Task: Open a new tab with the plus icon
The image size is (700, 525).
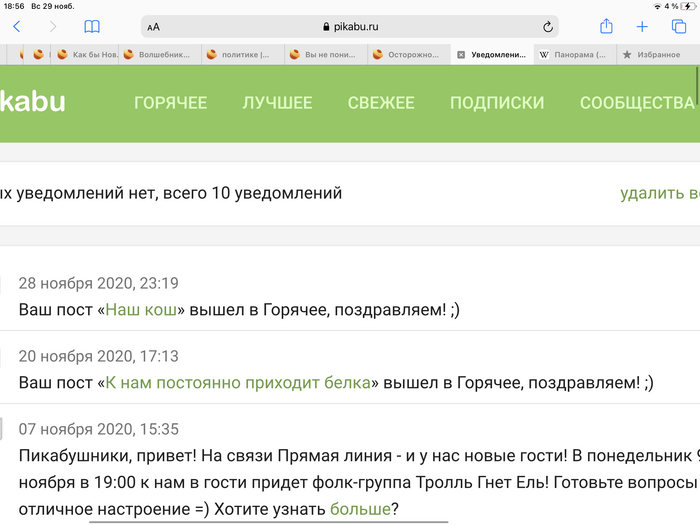Action: [x=642, y=27]
